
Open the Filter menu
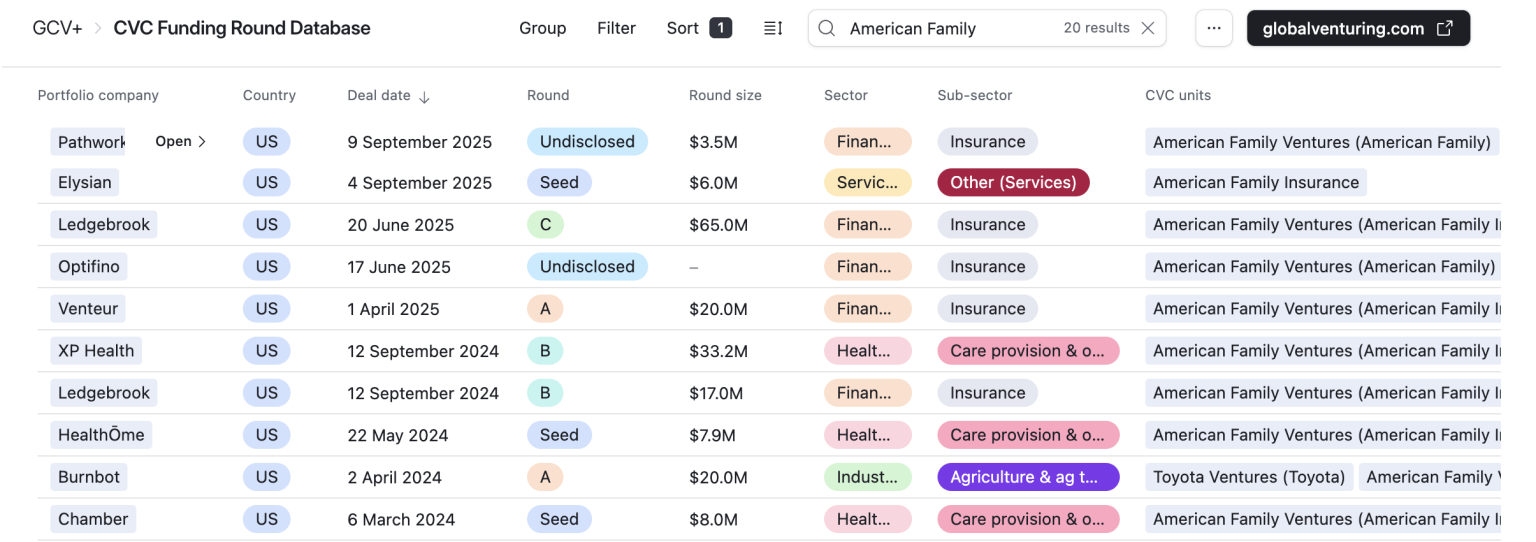616,28
